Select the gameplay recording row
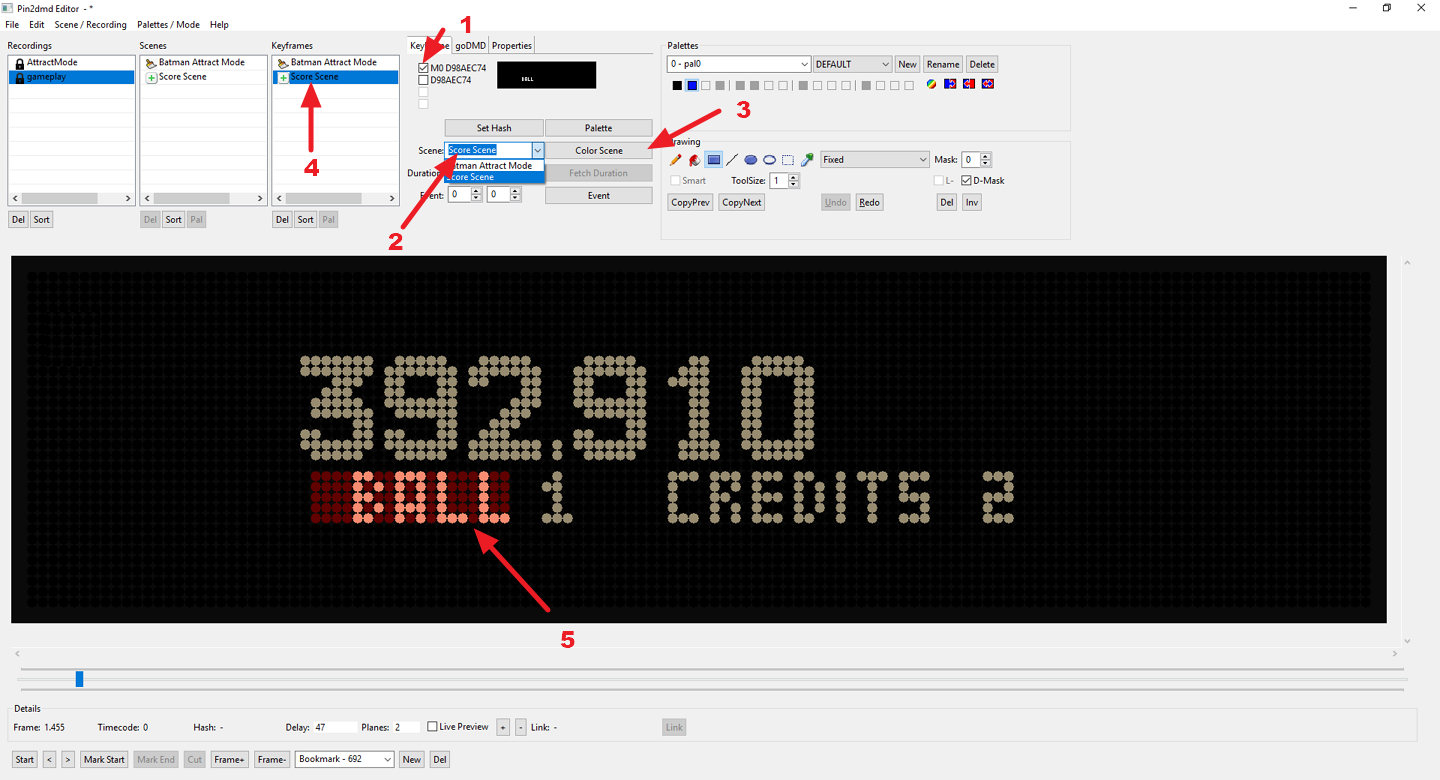Image resolution: width=1440 pixels, height=780 pixels. (x=71, y=77)
